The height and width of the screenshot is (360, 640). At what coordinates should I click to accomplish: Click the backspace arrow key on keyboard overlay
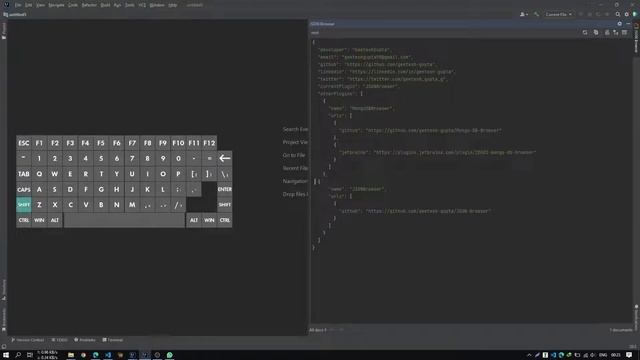click(x=224, y=158)
